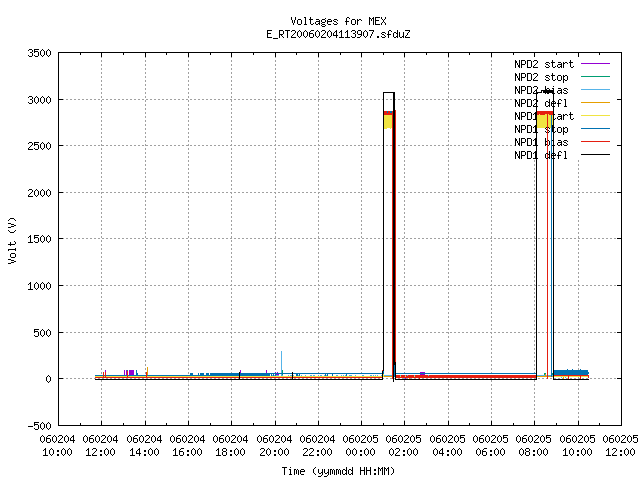Click the 2500 y-axis tick label
640x480 pixels.
[40, 146]
